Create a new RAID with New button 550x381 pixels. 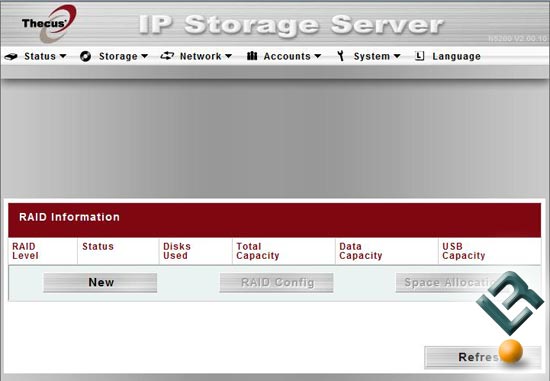click(x=100, y=282)
